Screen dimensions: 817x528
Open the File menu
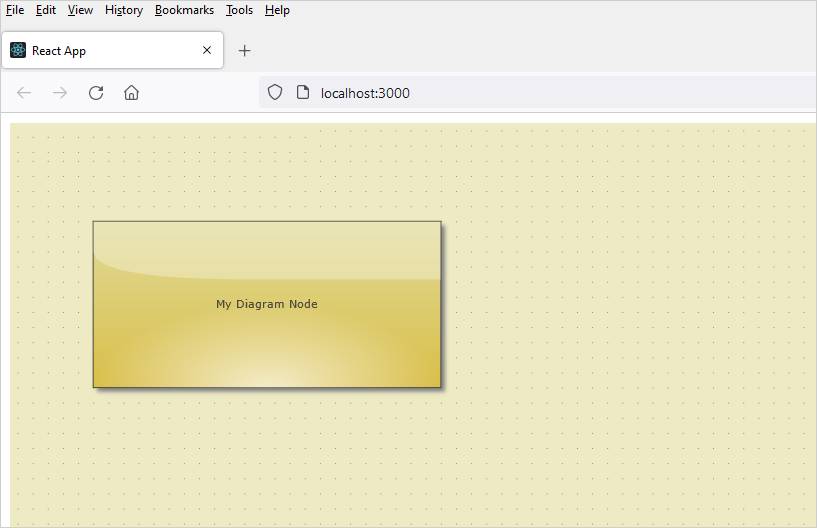(15, 10)
